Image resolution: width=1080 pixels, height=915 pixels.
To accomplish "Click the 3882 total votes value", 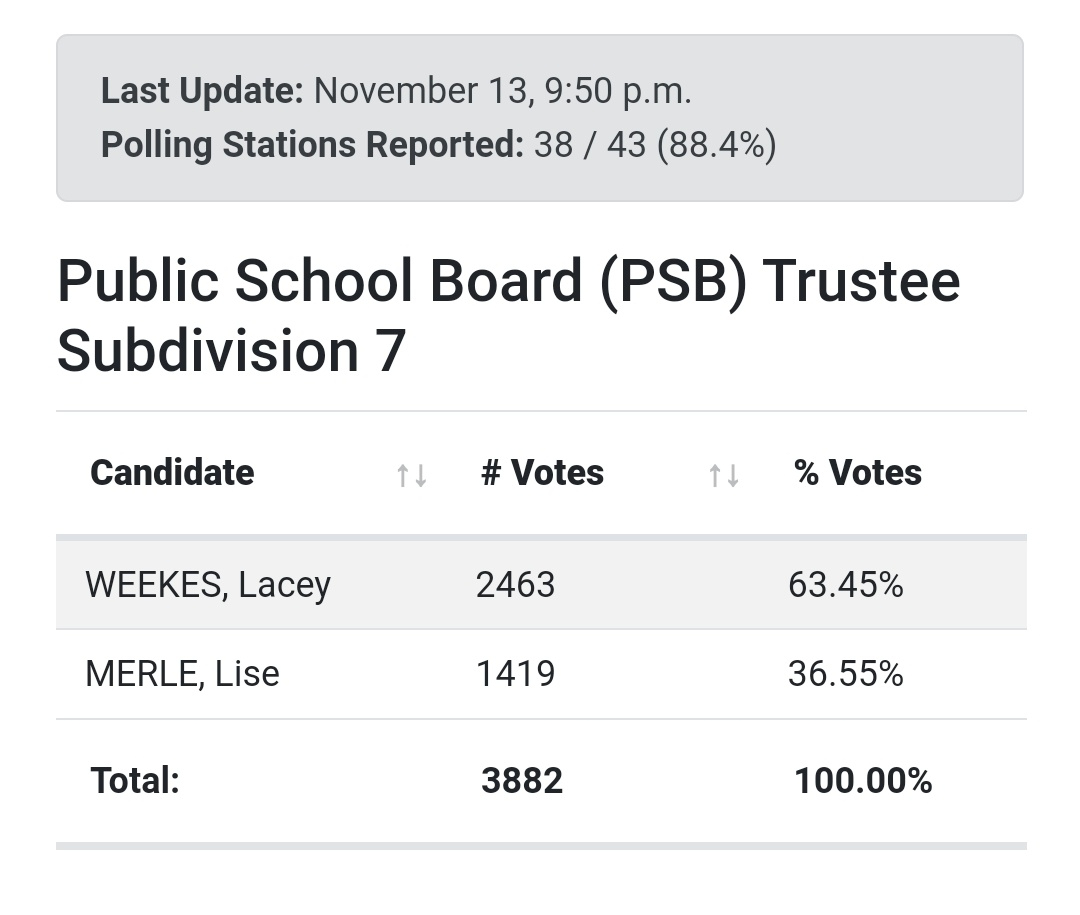I will (x=522, y=781).
